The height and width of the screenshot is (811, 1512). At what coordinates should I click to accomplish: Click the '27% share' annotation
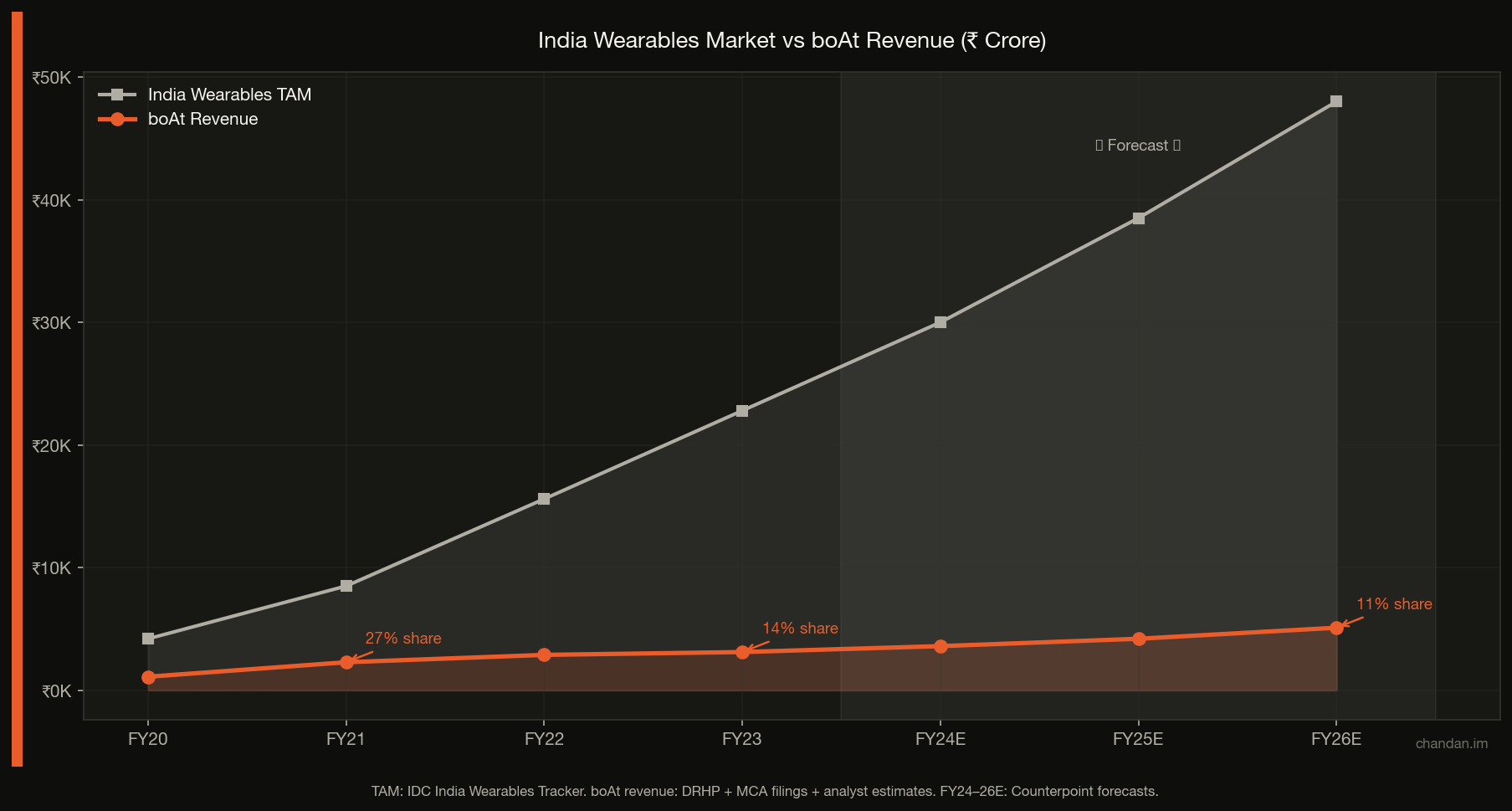[x=403, y=638]
